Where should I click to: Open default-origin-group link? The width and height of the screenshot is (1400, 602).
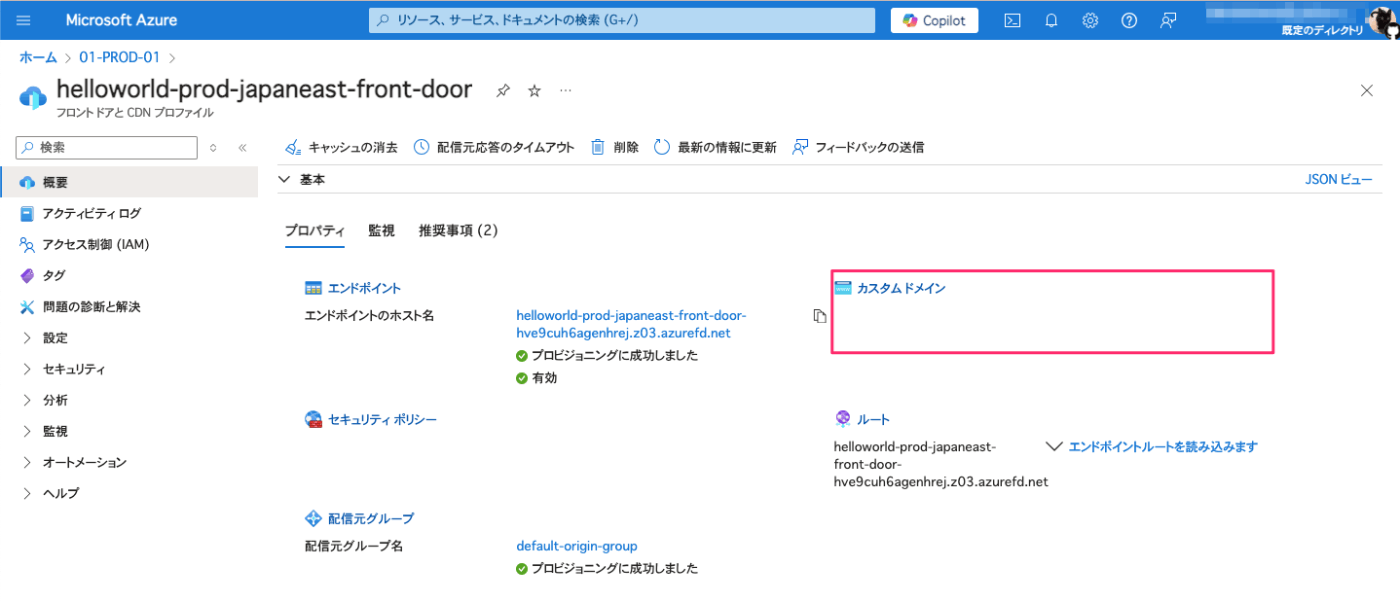(576, 546)
